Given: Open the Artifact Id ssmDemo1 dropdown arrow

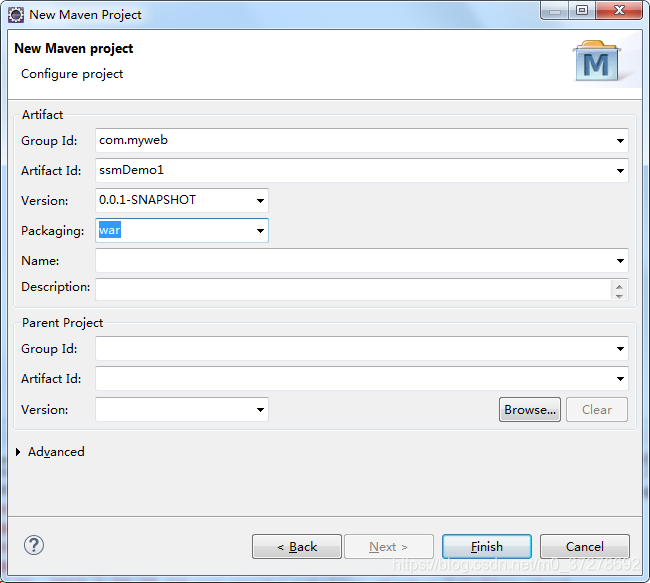Looking at the screenshot, I should [x=620, y=170].
